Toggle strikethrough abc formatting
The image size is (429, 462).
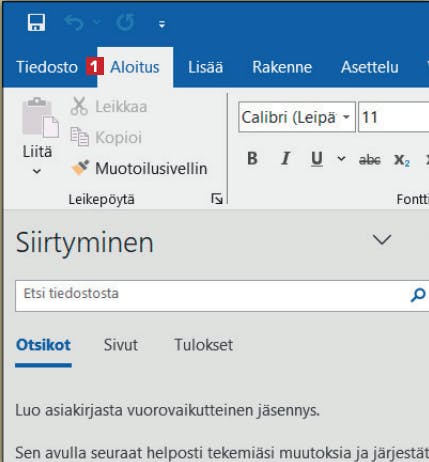(369, 160)
